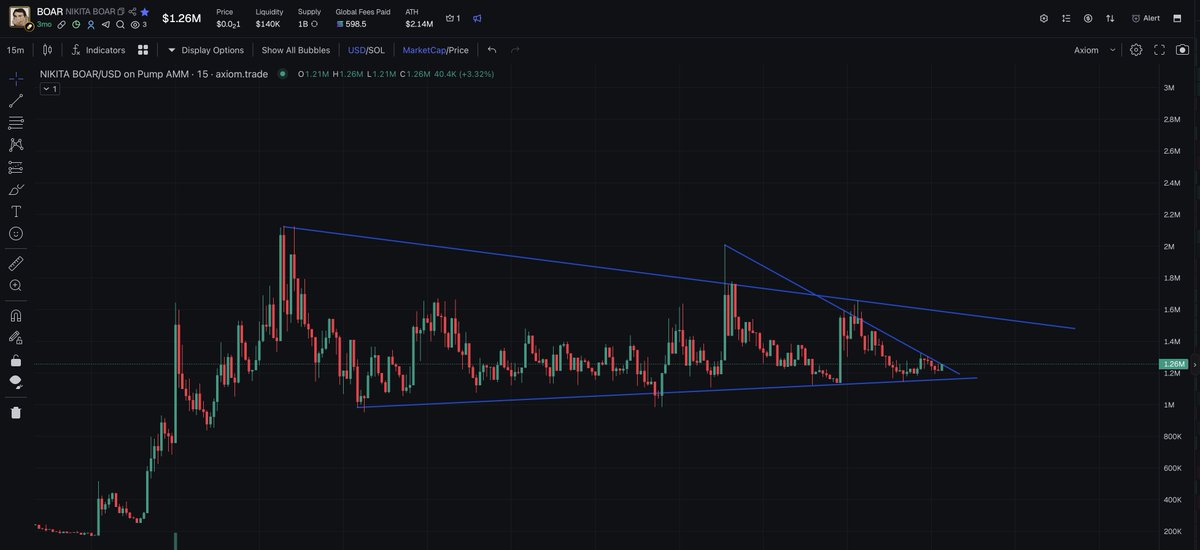Click the dollar coin icon in the top bar
This screenshot has height=550, width=1200.
pyautogui.click(x=1088, y=18)
